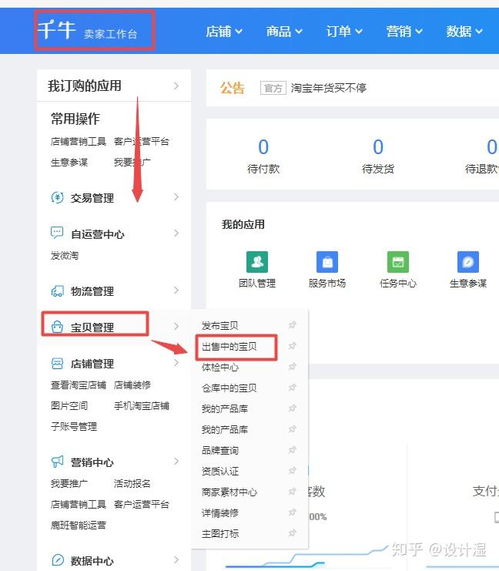The image size is (499, 571).
Task: Open the 订单 dropdown in top bar
Action: coord(344,31)
